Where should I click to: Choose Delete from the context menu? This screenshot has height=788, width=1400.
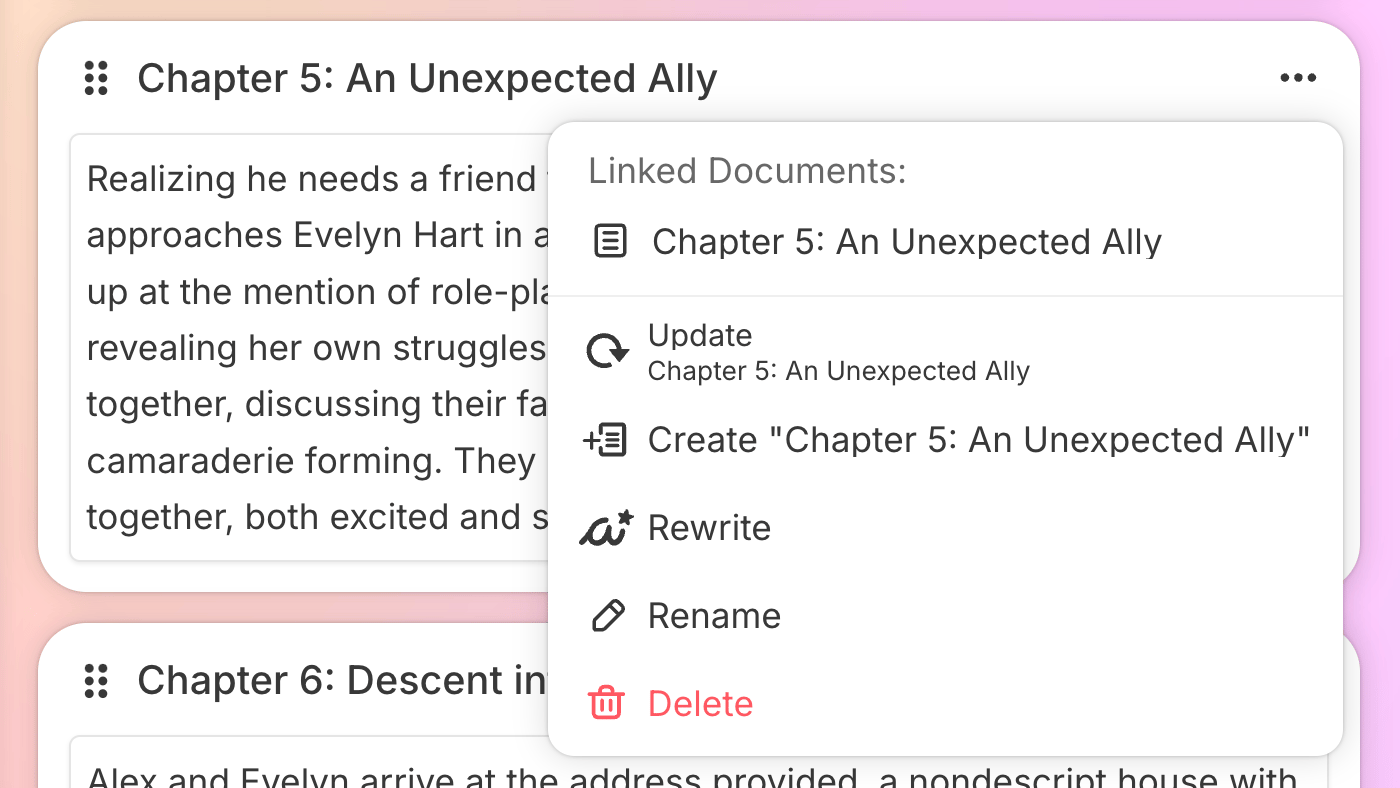700,703
